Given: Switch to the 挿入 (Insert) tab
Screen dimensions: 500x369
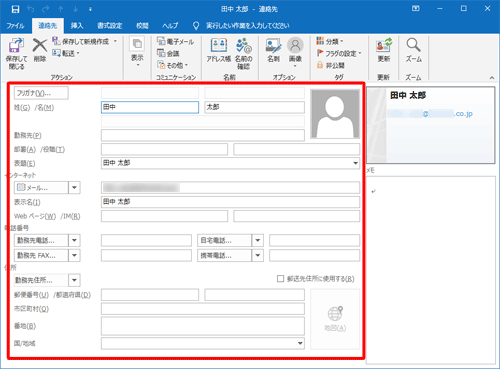Looking at the screenshot, I should click(x=77, y=26).
